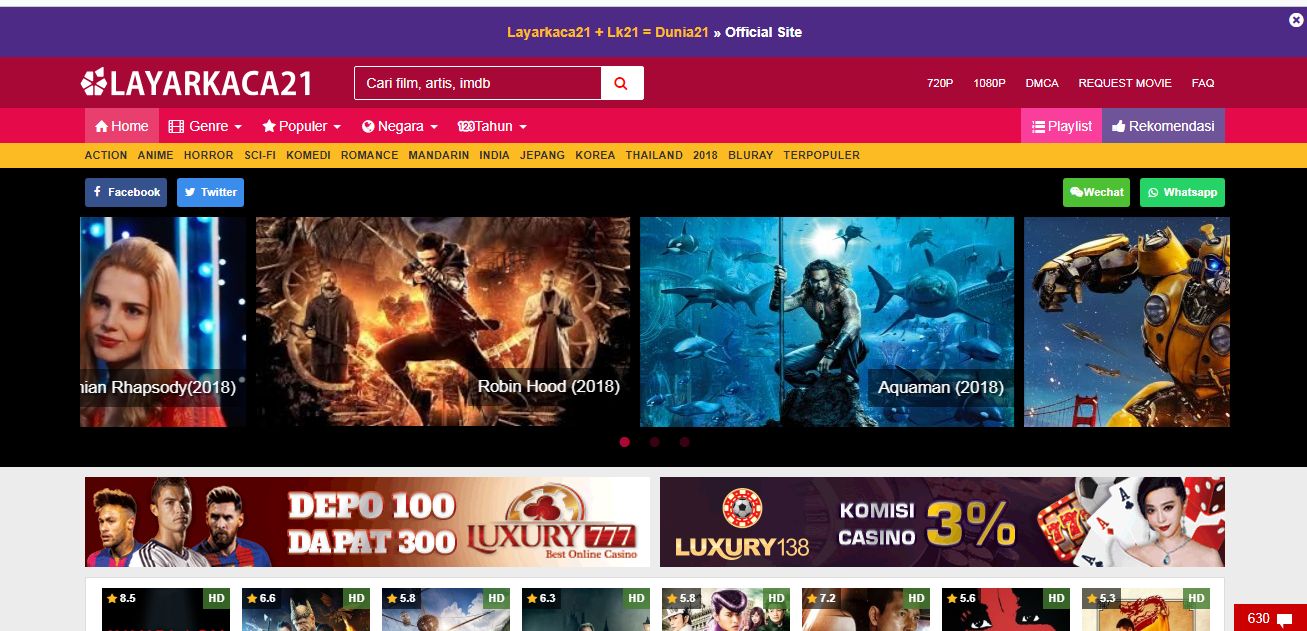The width and height of the screenshot is (1307, 631).
Task: Select the ACTION category
Action: click(106, 155)
